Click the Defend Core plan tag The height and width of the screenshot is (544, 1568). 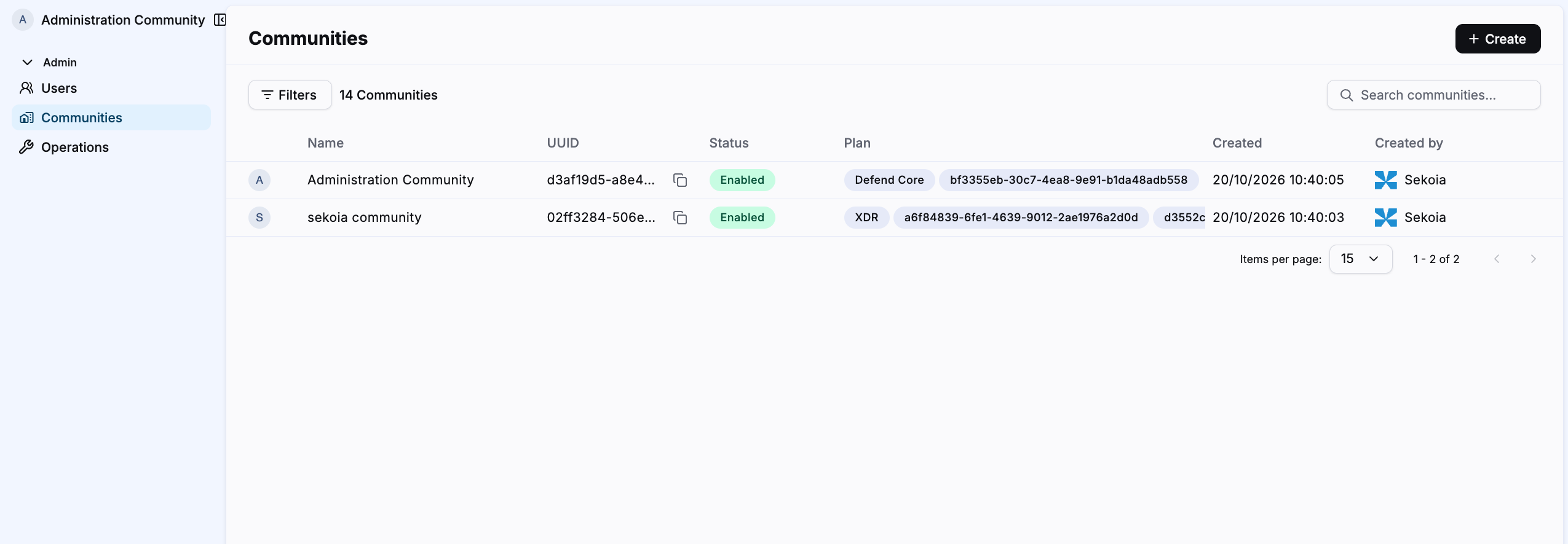coord(889,180)
